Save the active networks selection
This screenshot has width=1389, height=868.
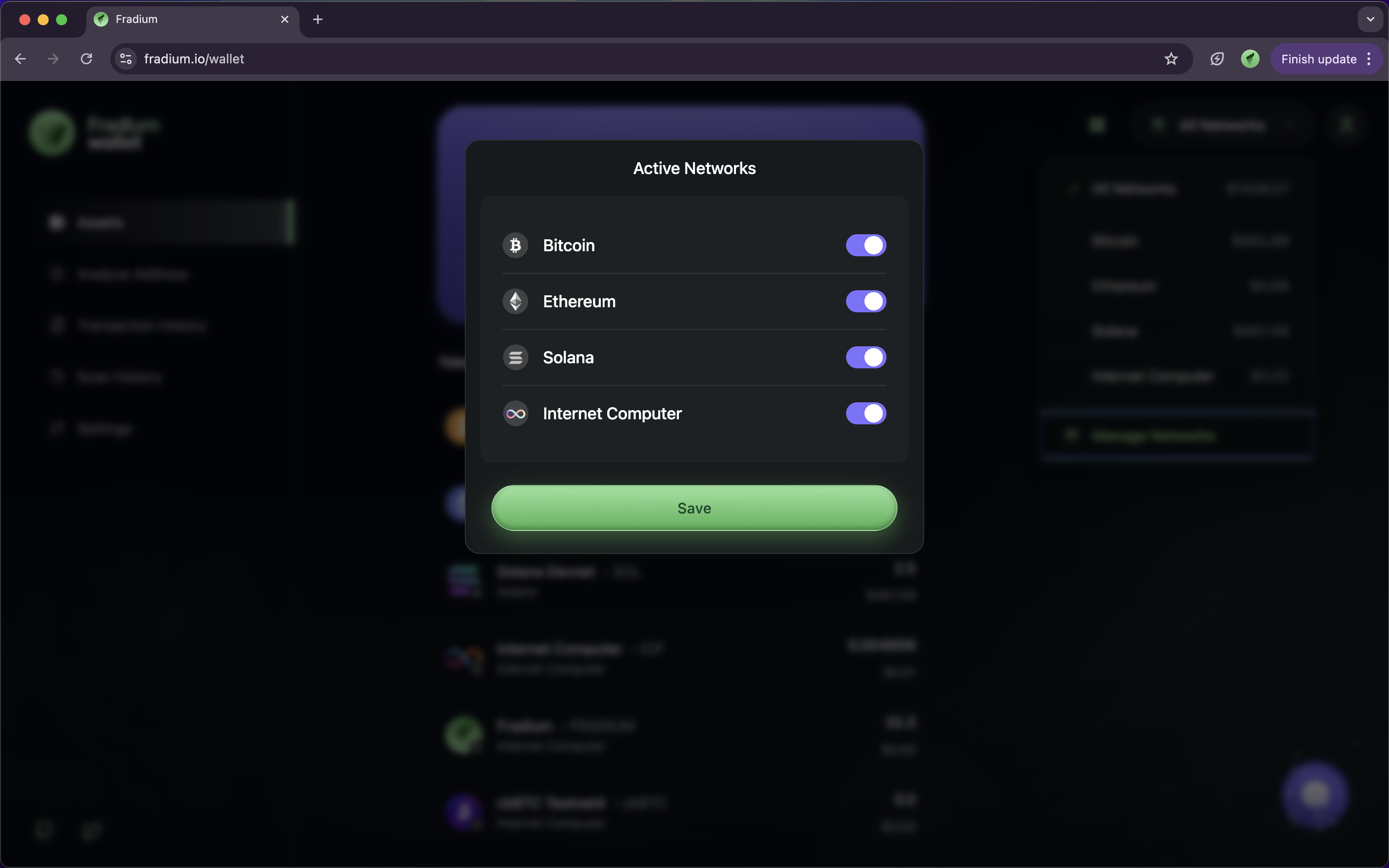pyautogui.click(x=694, y=508)
